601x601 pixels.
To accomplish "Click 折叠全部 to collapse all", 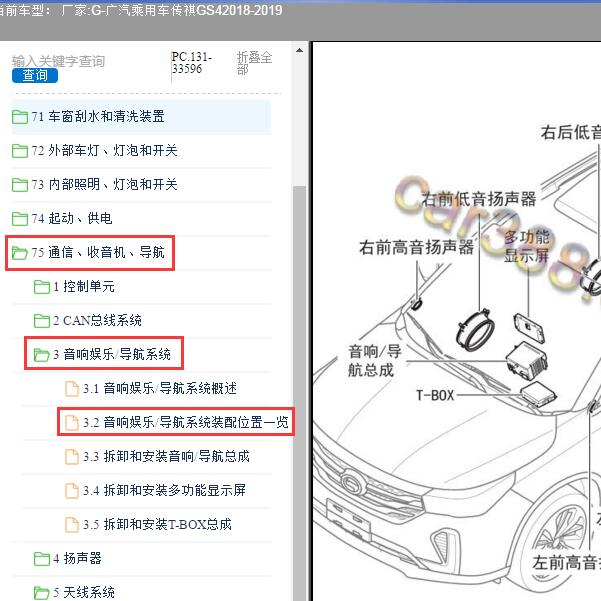I will [x=254, y=63].
